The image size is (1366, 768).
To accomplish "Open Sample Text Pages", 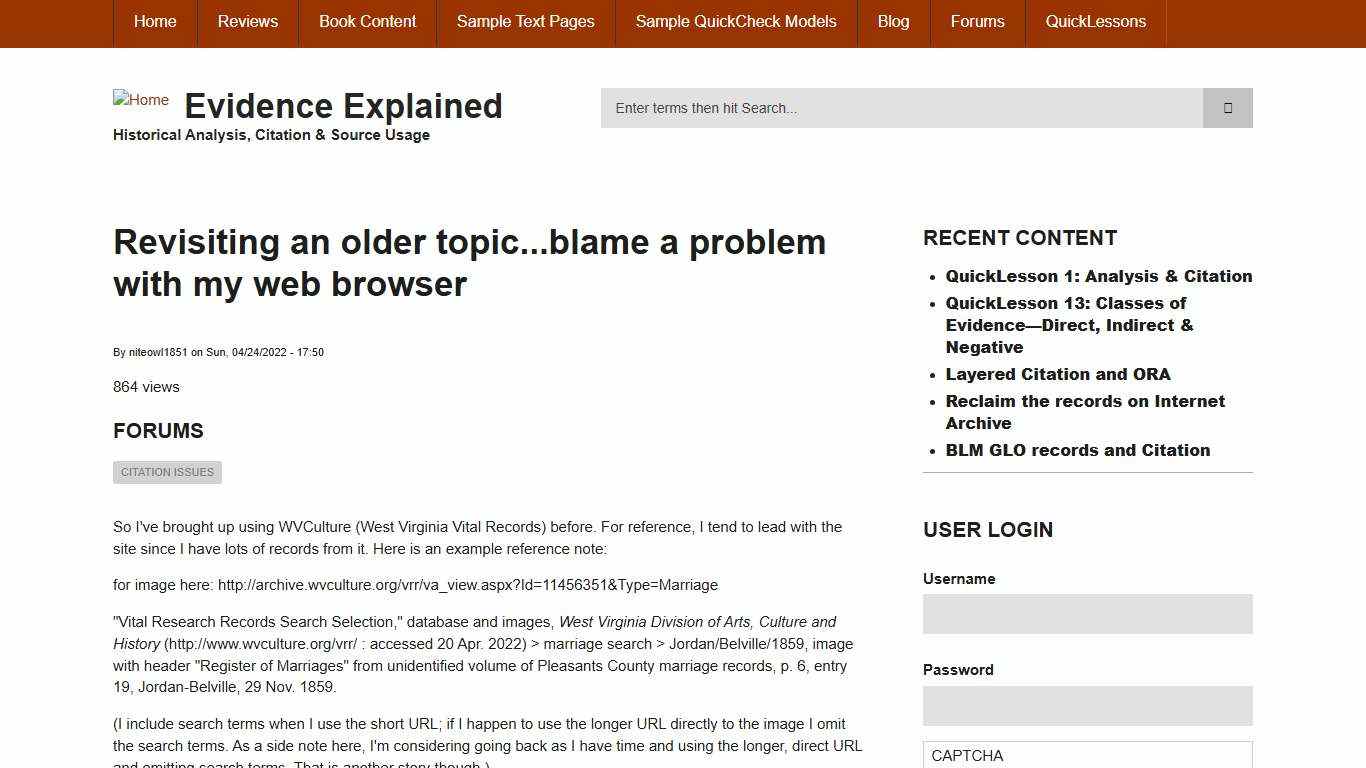I will [525, 21].
